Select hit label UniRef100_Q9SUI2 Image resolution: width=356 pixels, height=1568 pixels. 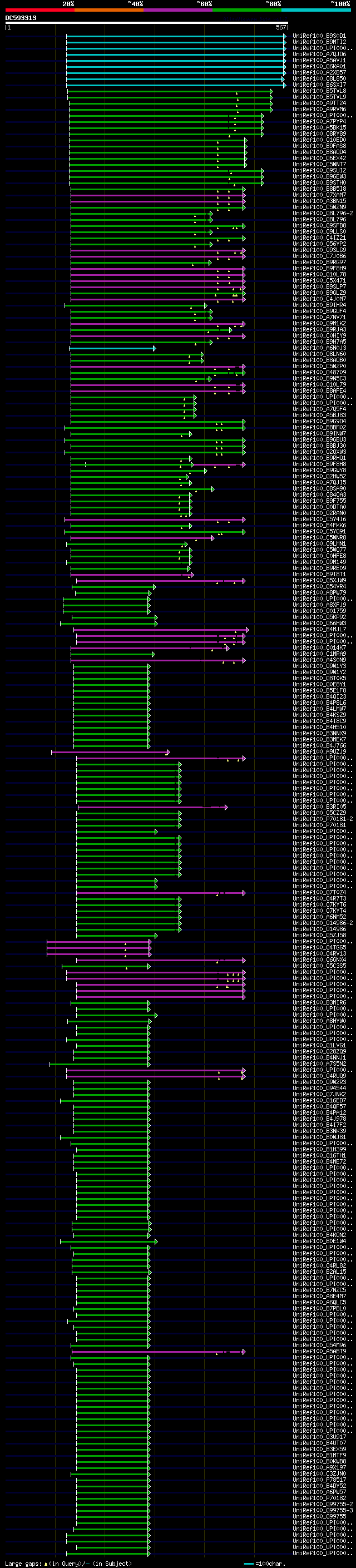(319, 170)
